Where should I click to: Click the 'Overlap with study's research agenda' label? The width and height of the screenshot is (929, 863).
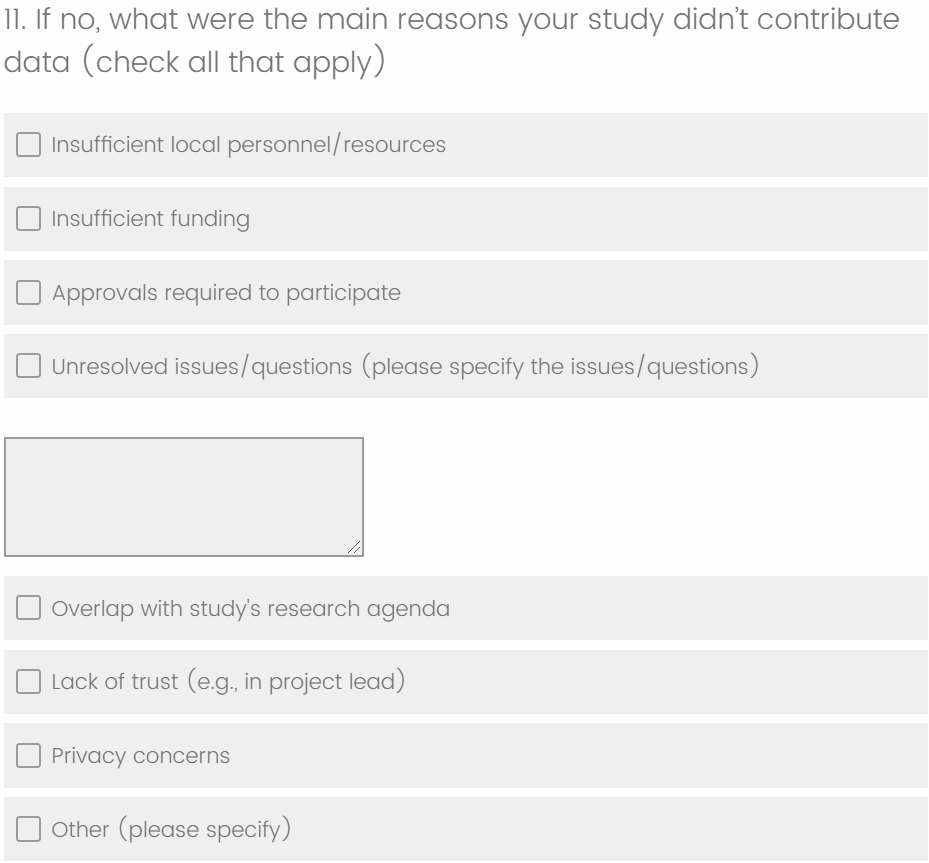(250, 608)
